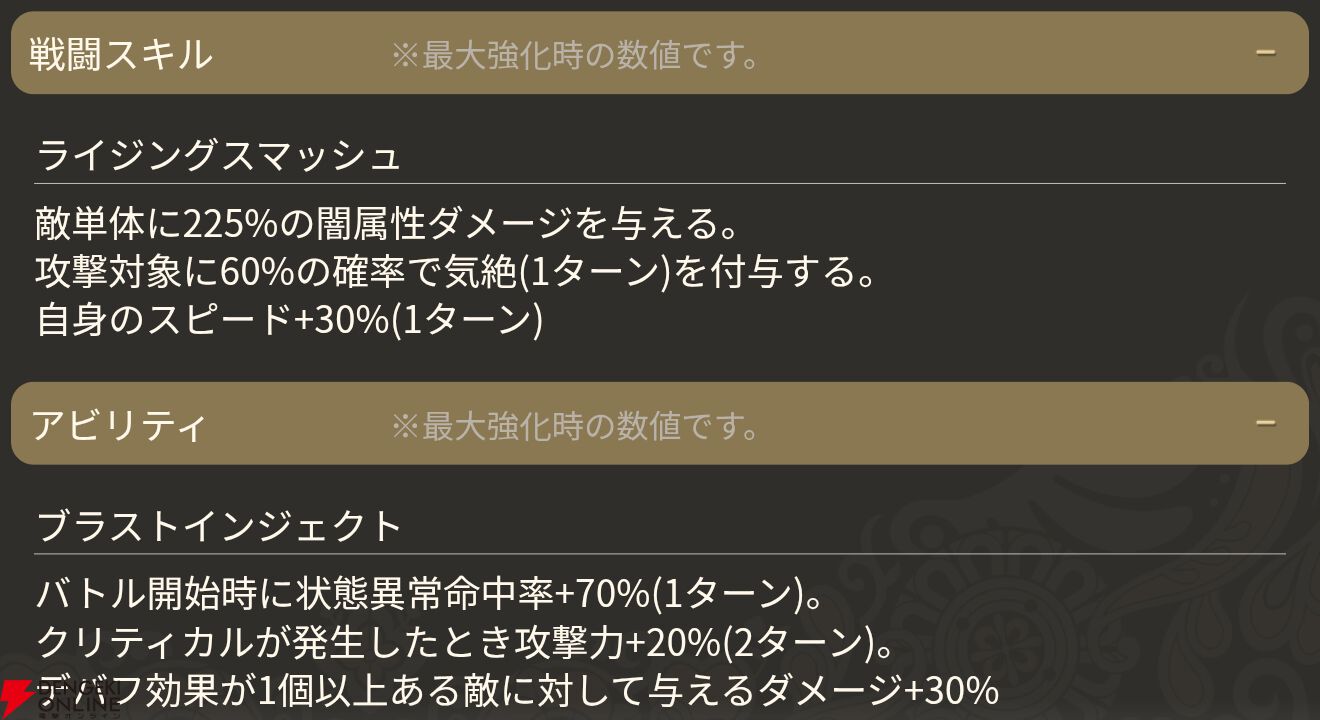Select the ライジングスマッシュ skill name
Image resolution: width=1320 pixels, height=720 pixels.
[219, 155]
